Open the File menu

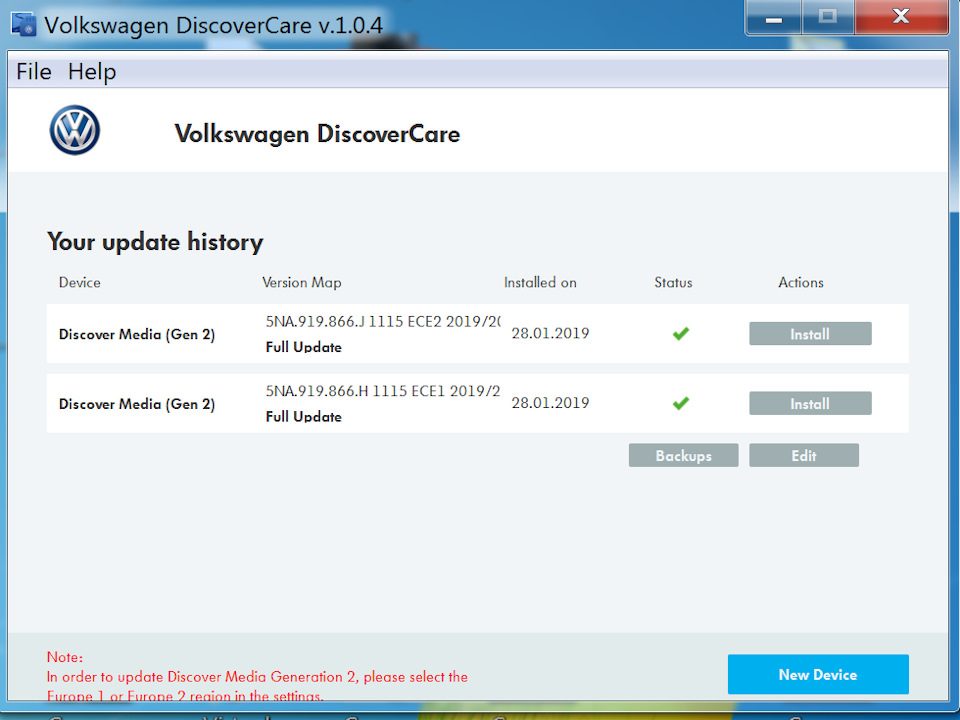pos(34,72)
